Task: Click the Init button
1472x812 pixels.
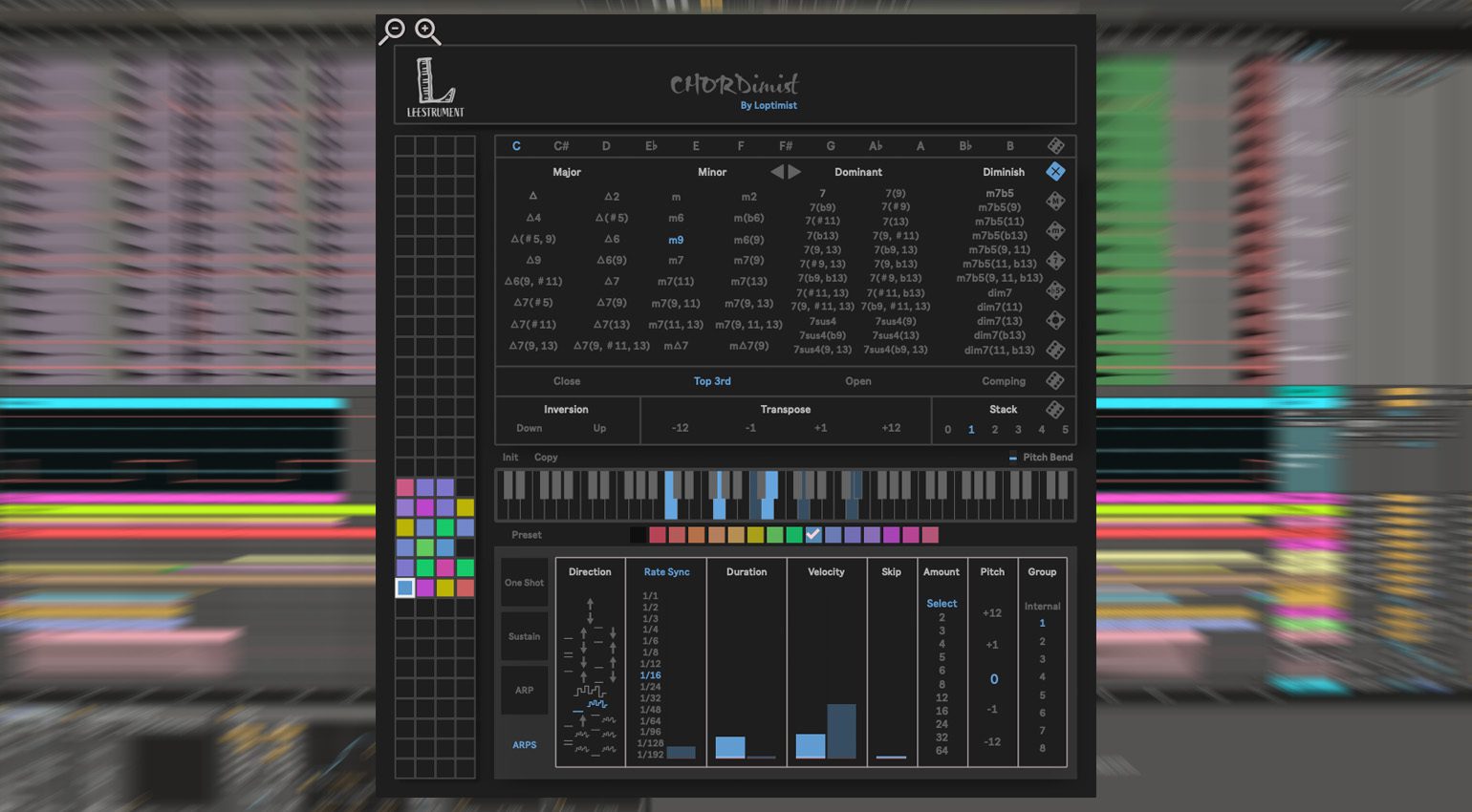Action: pyautogui.click(x=510, y=458)
